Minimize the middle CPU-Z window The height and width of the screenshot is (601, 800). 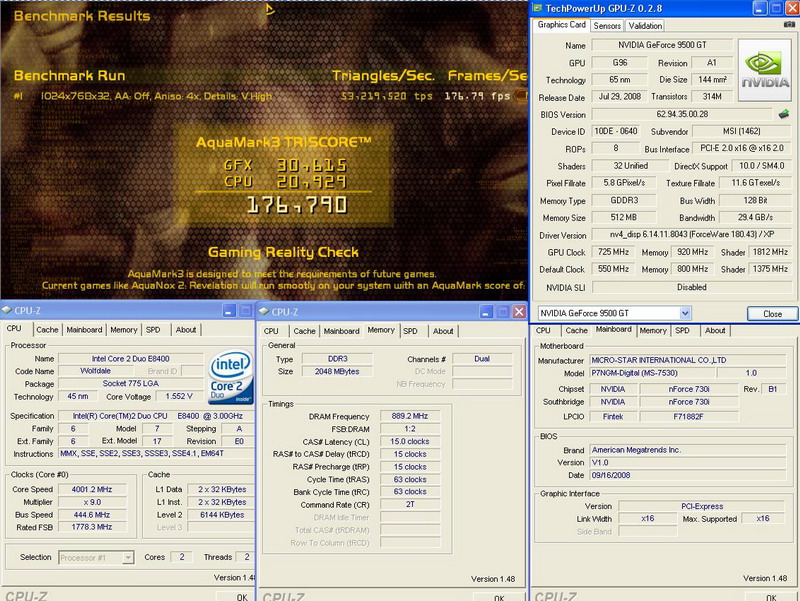pyautogui.click(x=486, y=312)
